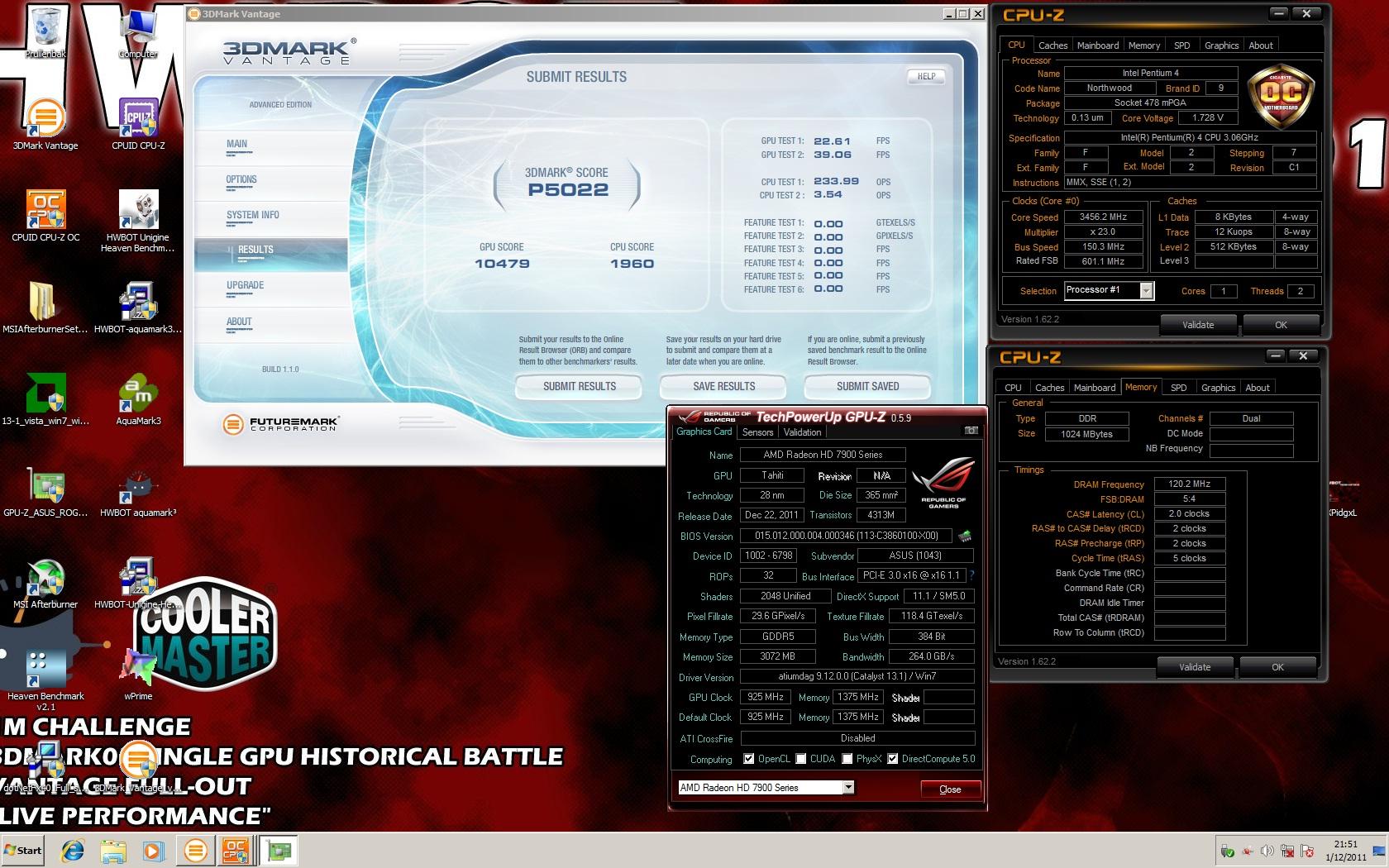Screen dimensions: 1389x868
Task: Select OPTIONS in 3DMark Vantage sidebar
Action: [271, 183]
